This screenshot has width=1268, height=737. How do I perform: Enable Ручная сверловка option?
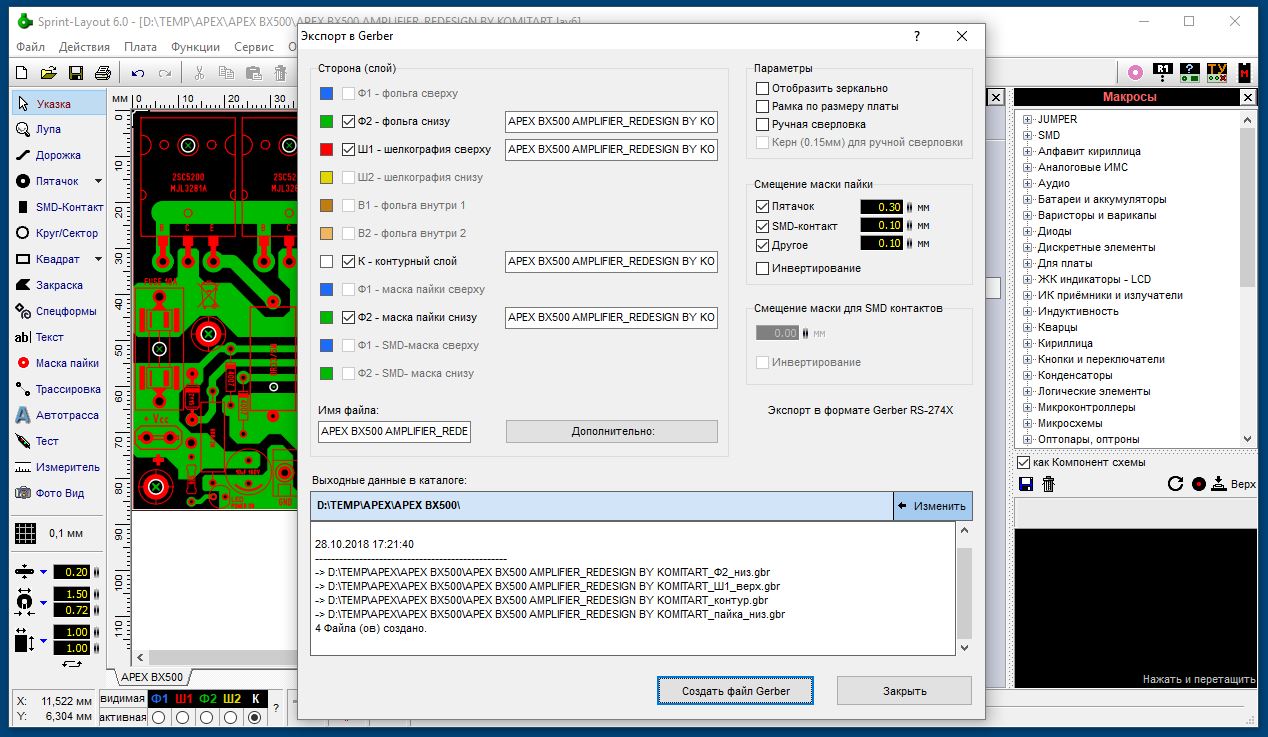pyautogui.click(x=763, y=124)
